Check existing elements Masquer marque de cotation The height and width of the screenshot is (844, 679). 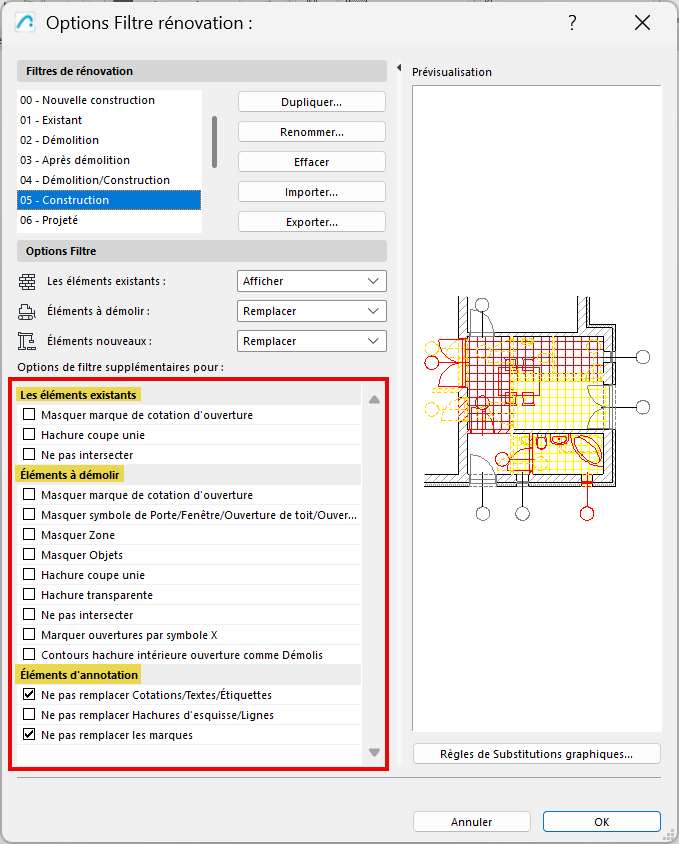tap(29, 414)
